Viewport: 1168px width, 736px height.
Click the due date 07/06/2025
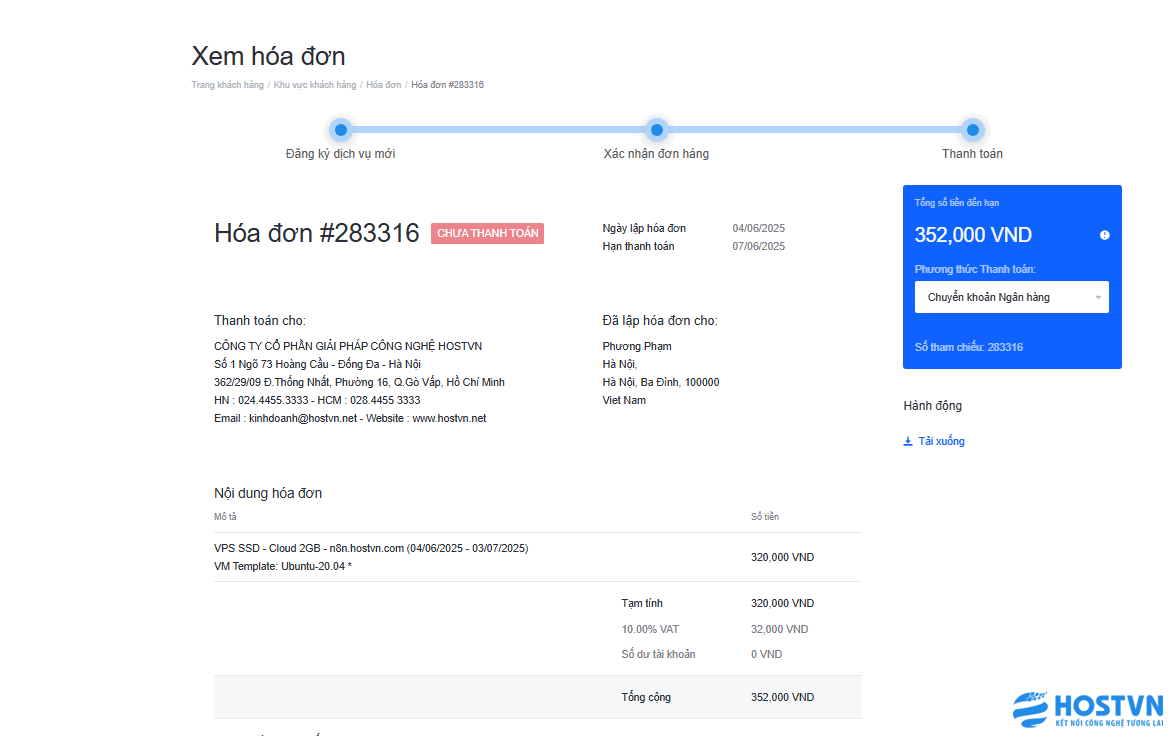click(758, 247)
